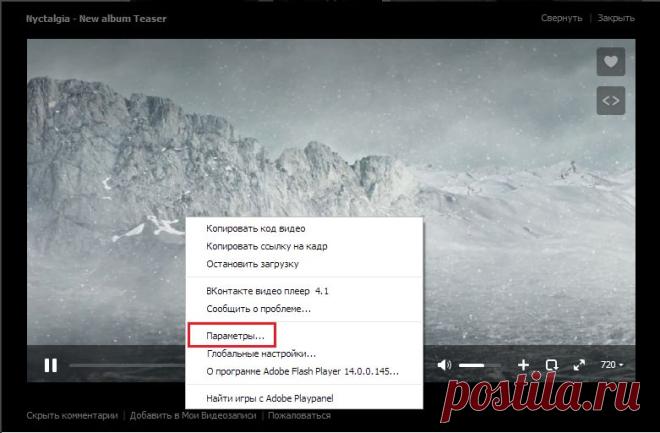Select 'Остановить загрузку' in context menu
The width and height of the screenshot is (660, 433).
click(x=252, y=264)
